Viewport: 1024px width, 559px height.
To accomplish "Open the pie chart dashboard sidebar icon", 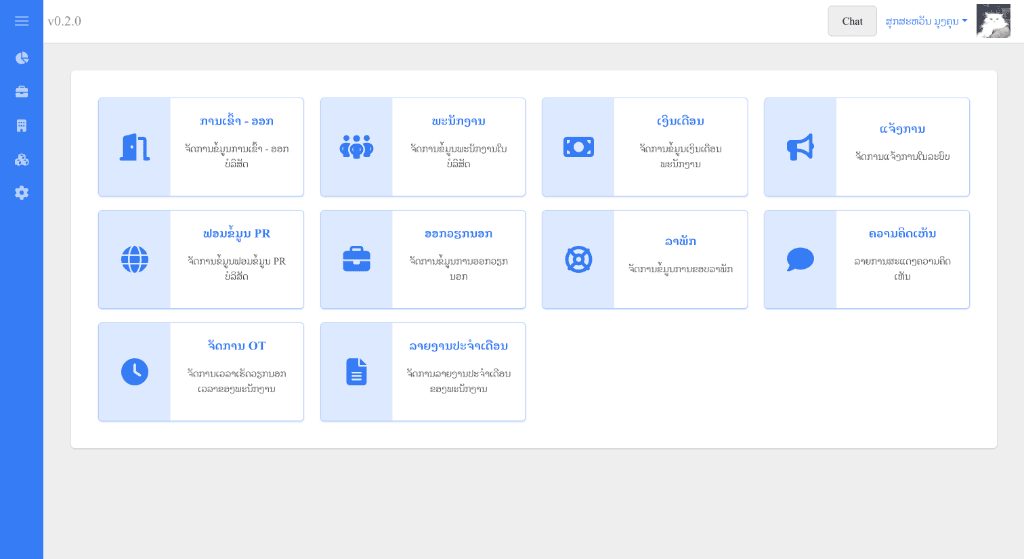I will 22,58.
